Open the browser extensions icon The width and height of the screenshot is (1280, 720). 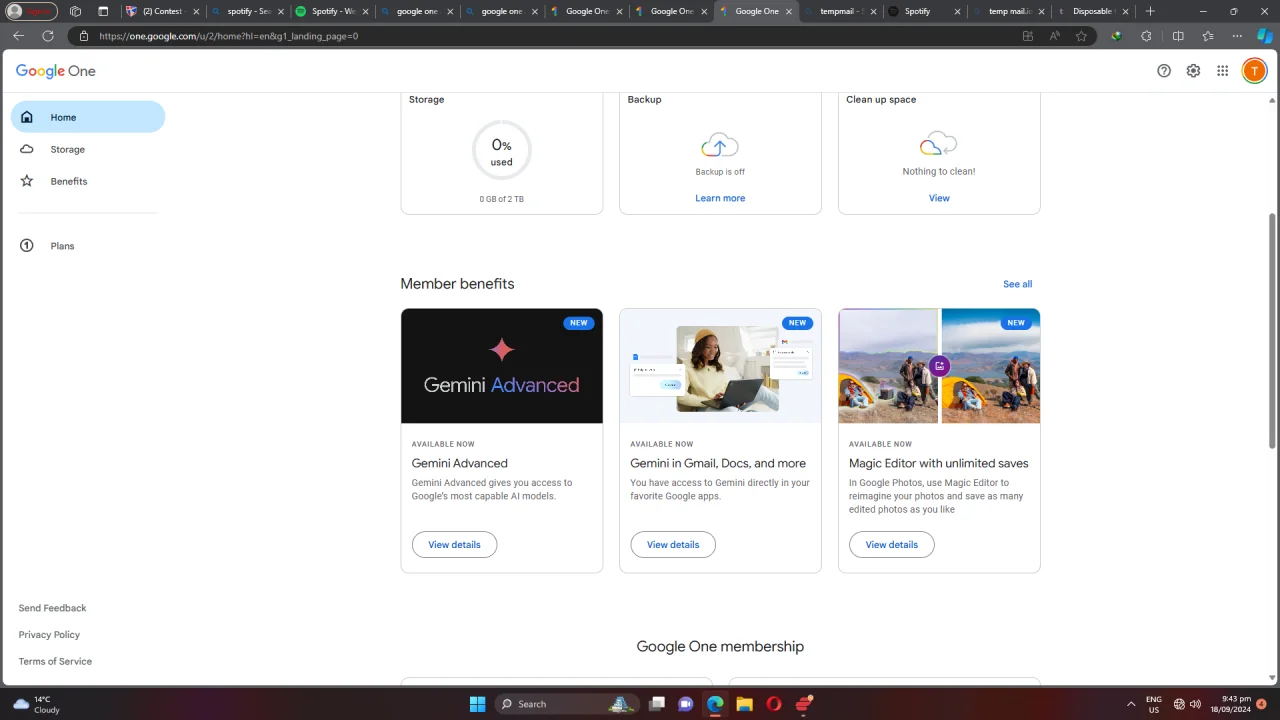coord(1146,36)
